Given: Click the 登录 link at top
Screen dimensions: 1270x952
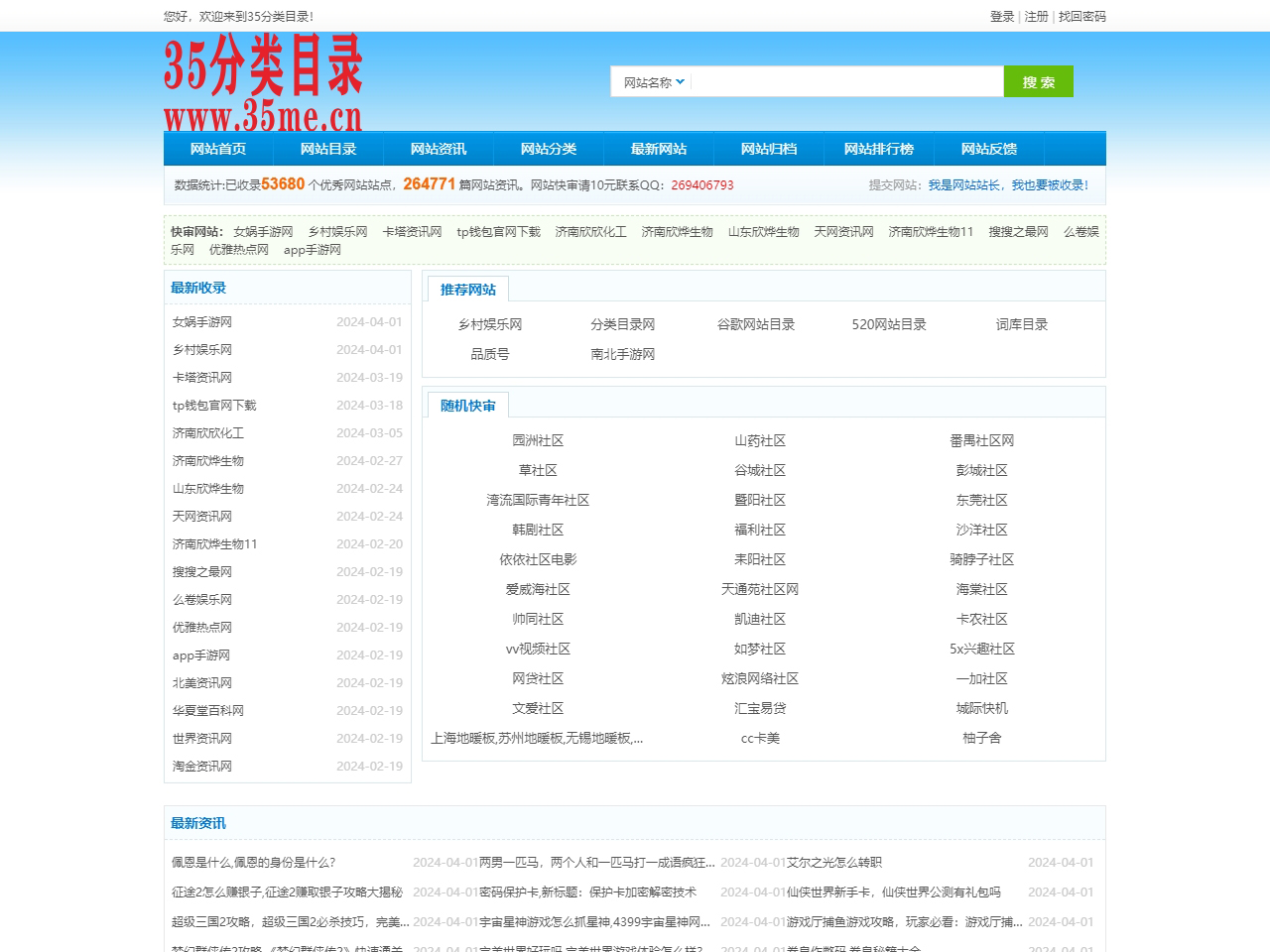Looking at the screenshot, I should coord(1002,17).
